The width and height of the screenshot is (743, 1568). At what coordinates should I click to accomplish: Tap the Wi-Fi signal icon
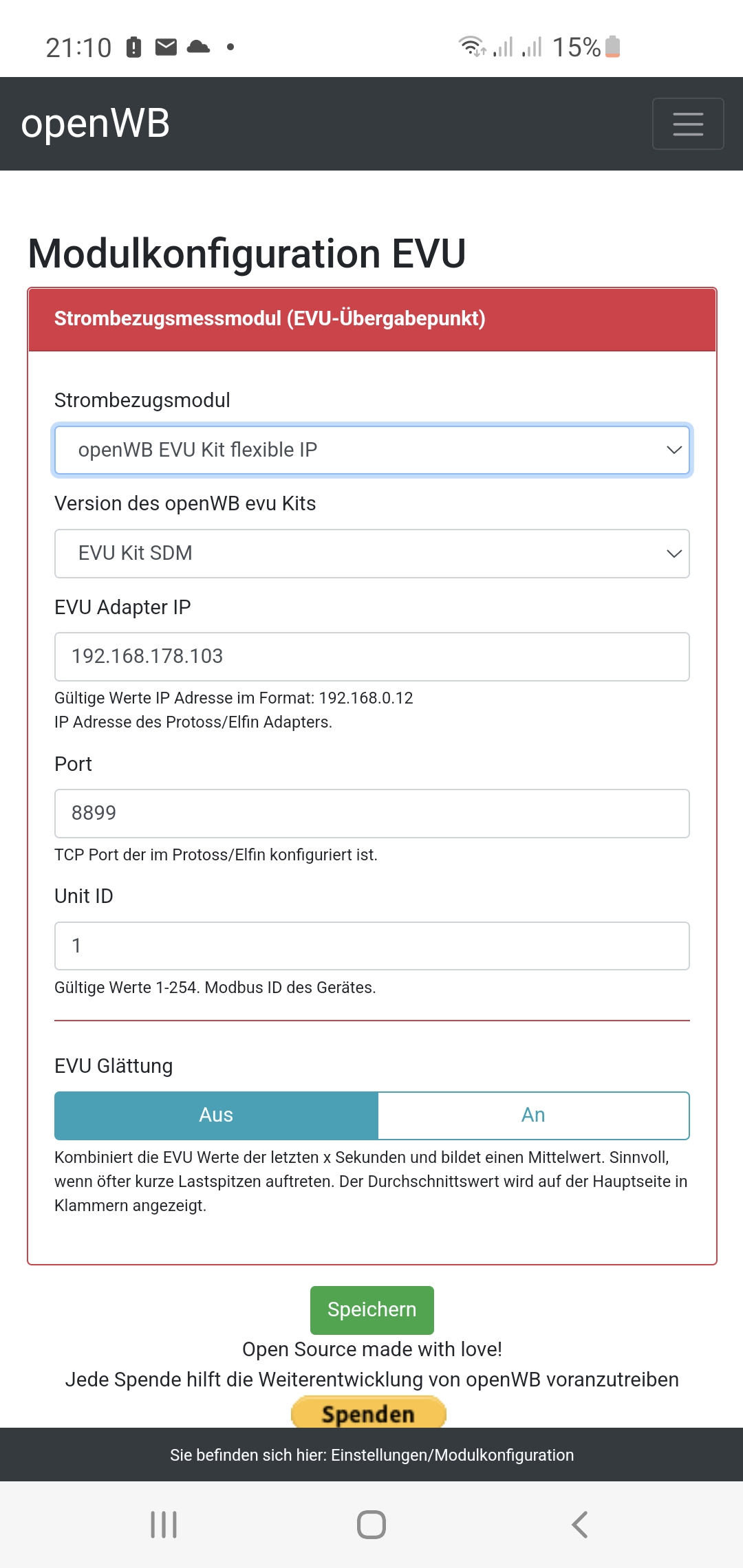click(472, 47)
